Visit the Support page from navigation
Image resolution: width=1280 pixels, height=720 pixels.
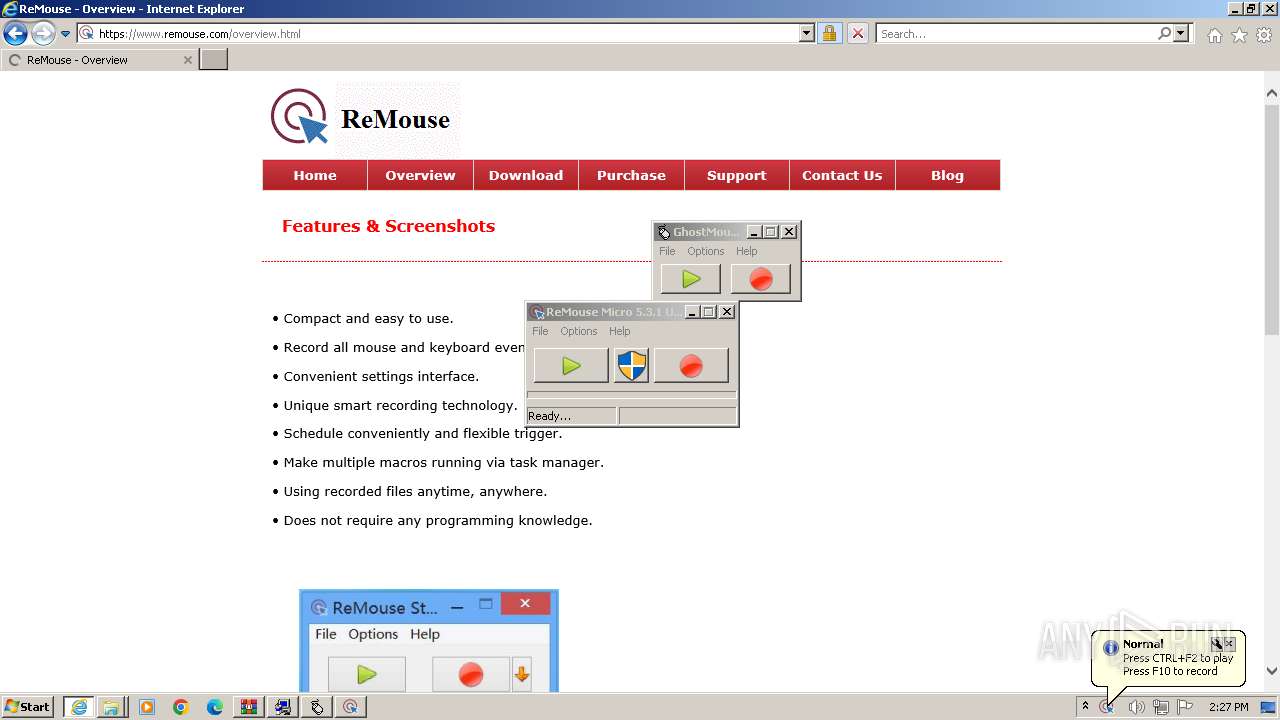click(737, 175)
